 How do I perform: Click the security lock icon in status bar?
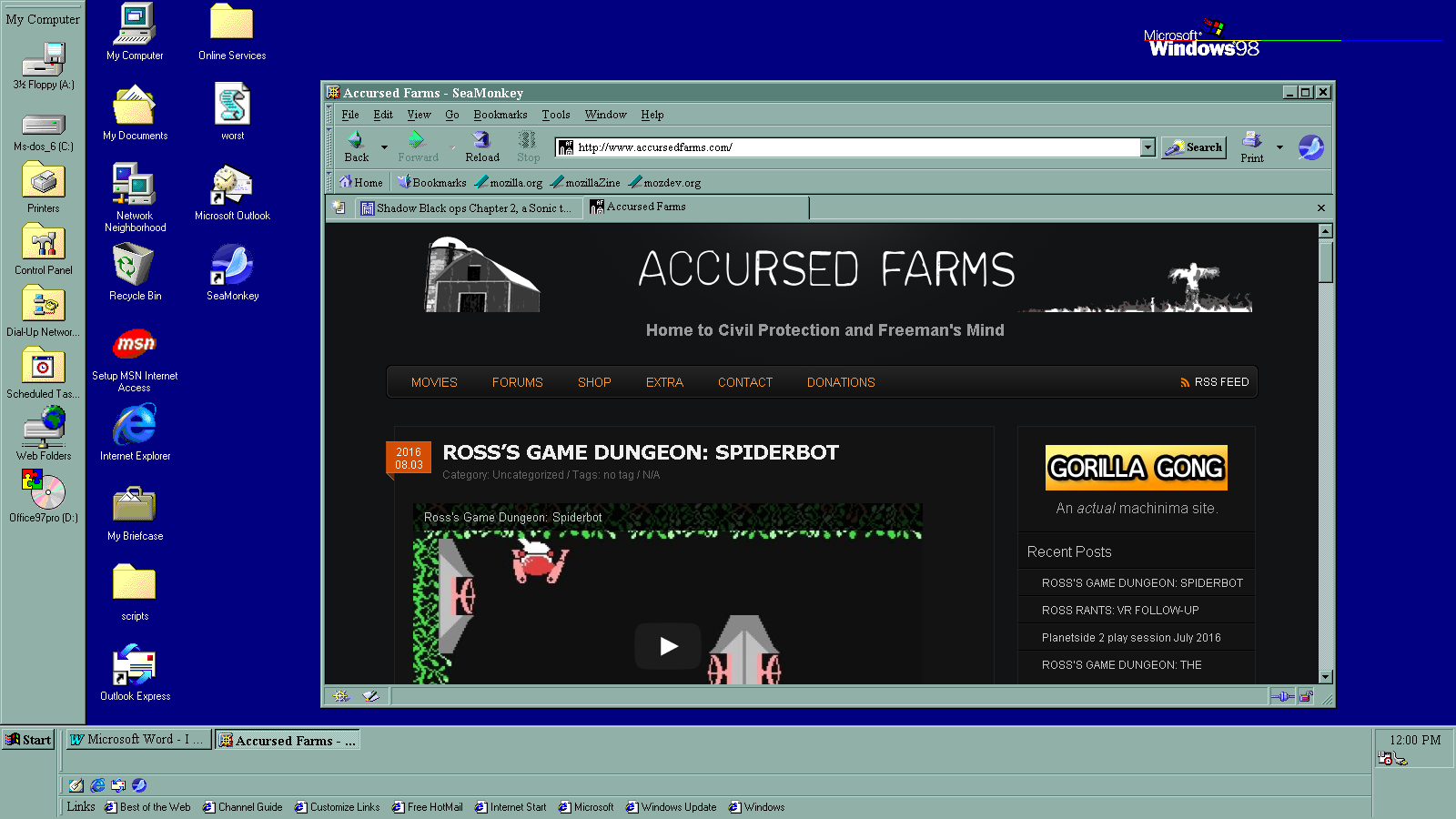1306,696
